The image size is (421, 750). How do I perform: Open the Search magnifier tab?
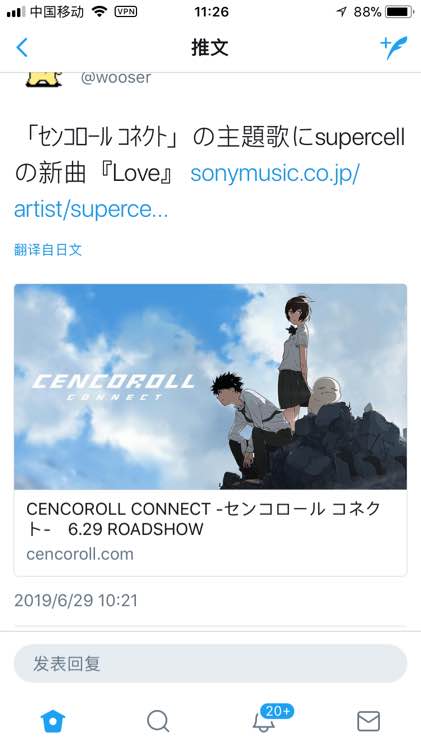click(158, 721)
